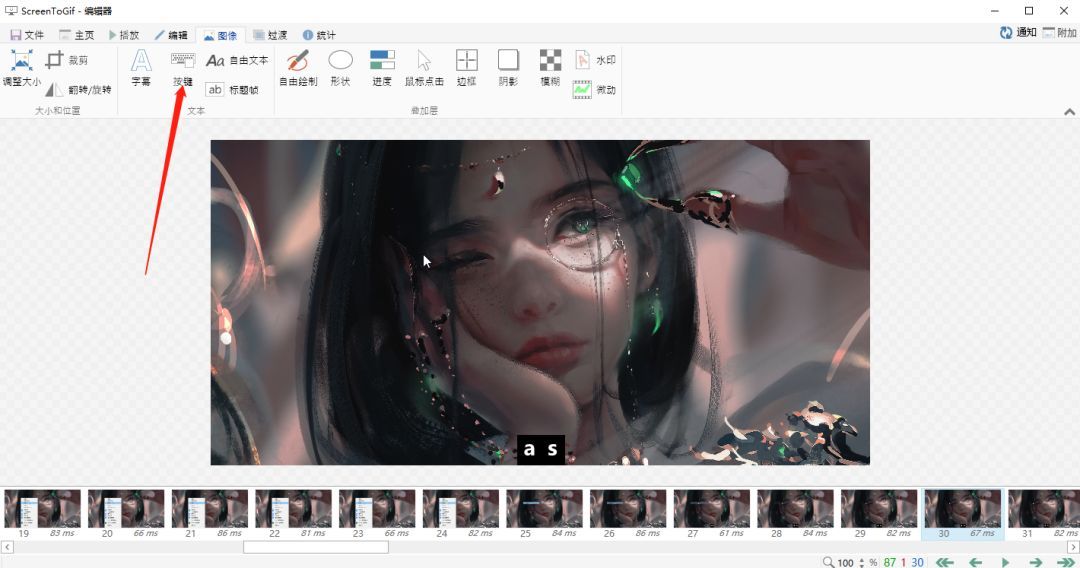Viewport: 1080px width, 568px height.
Task: Select frame 22 thumbnail
Action: coord(293,514)
